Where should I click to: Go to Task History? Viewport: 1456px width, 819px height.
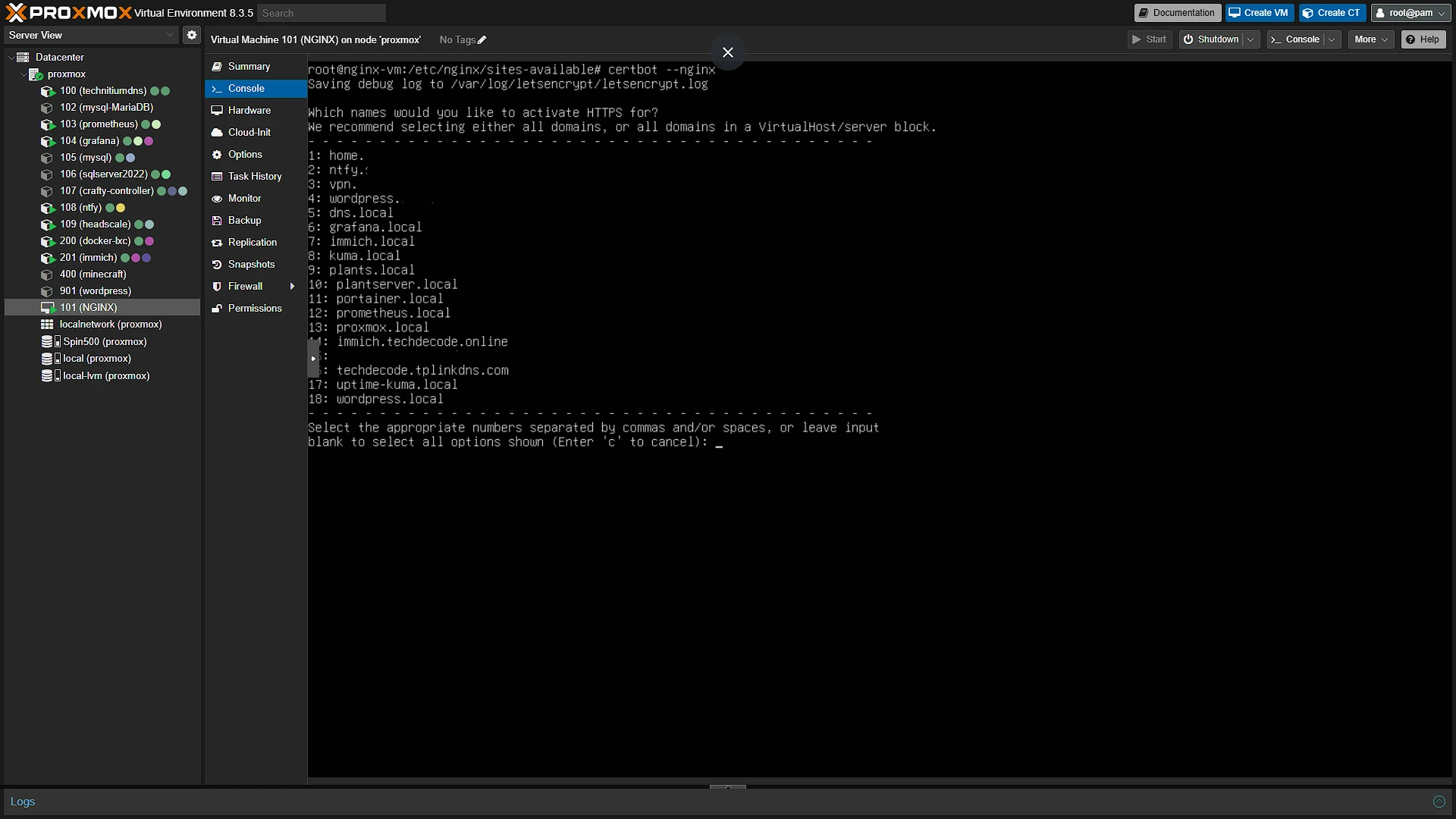[x=256, y=177]
